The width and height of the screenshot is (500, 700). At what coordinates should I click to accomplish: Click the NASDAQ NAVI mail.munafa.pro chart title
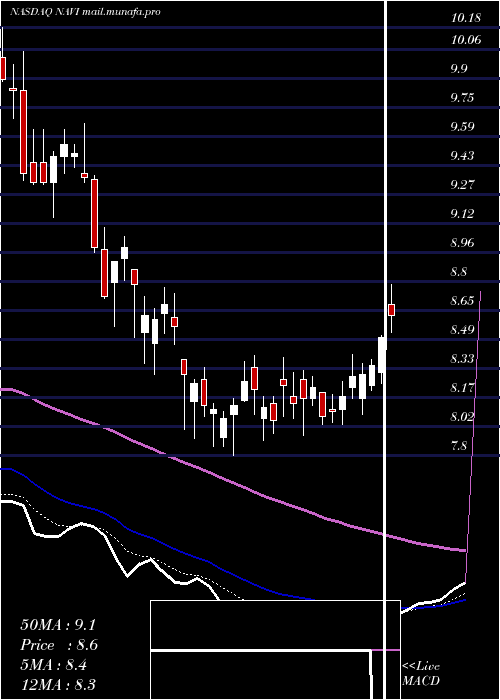85,12
